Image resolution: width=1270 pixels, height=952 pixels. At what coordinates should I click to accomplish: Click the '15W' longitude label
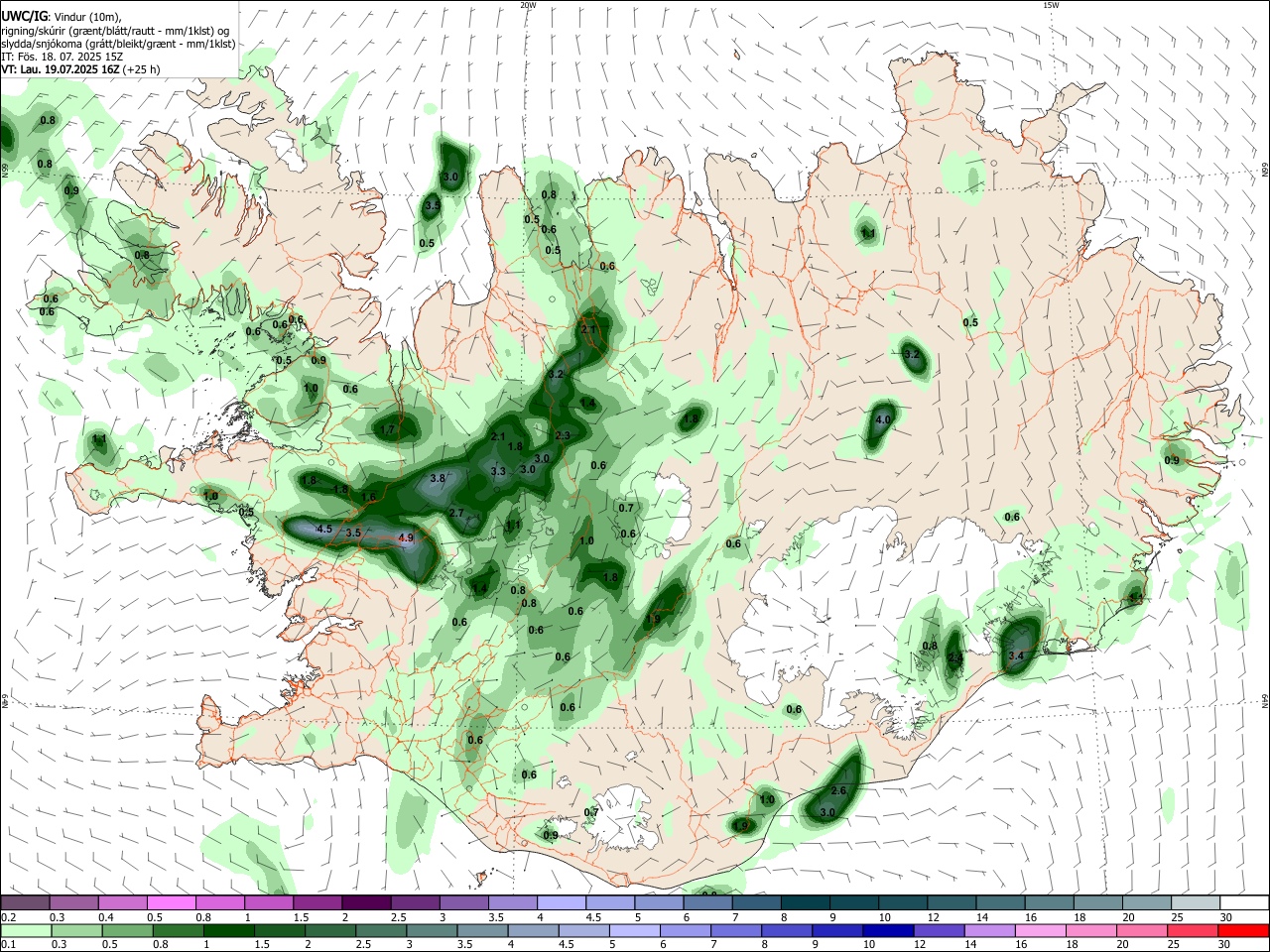pyautogui.click(x=1051, y=5)
